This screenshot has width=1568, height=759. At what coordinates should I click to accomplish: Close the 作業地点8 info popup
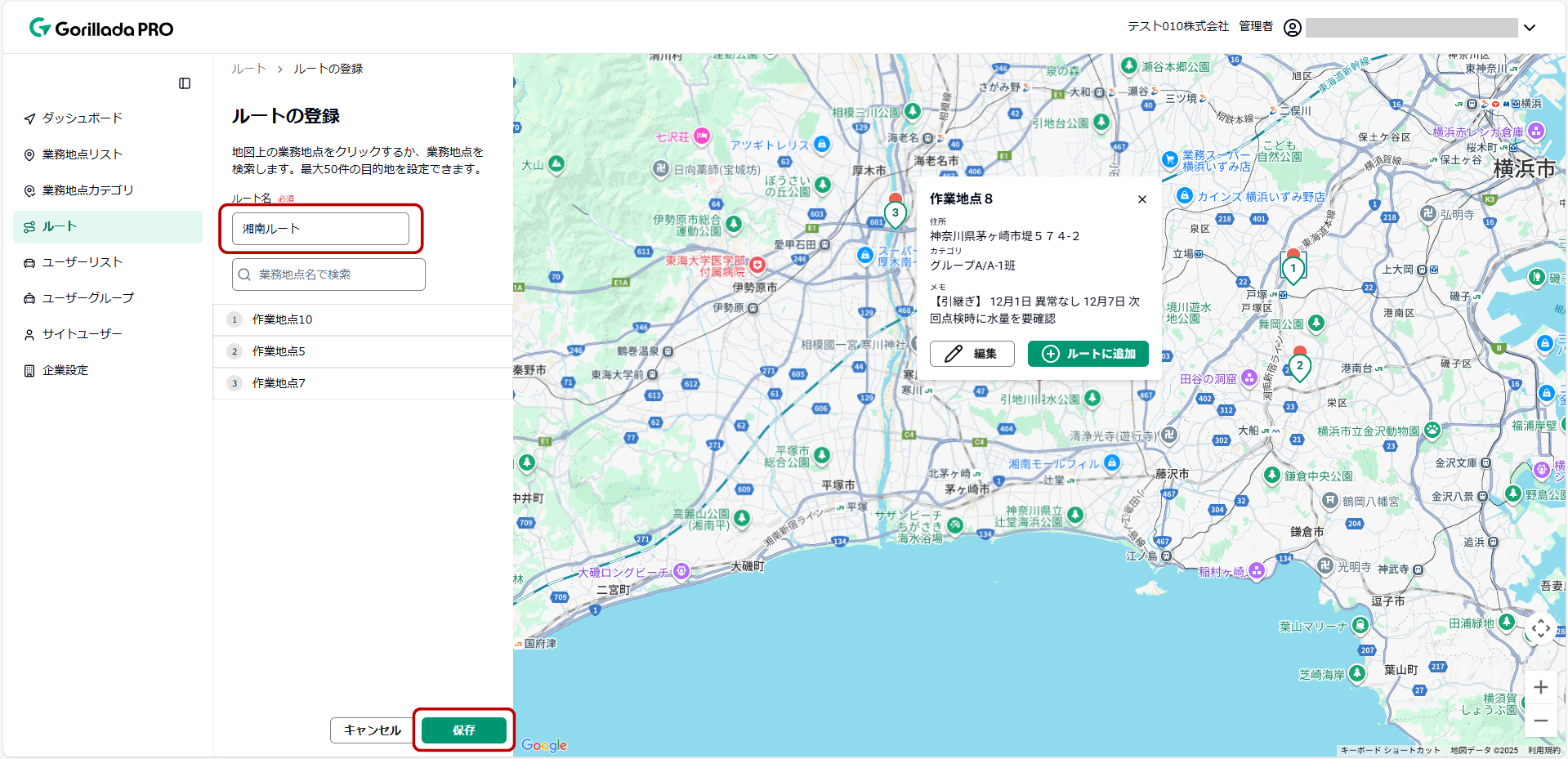click(1141, 199)
